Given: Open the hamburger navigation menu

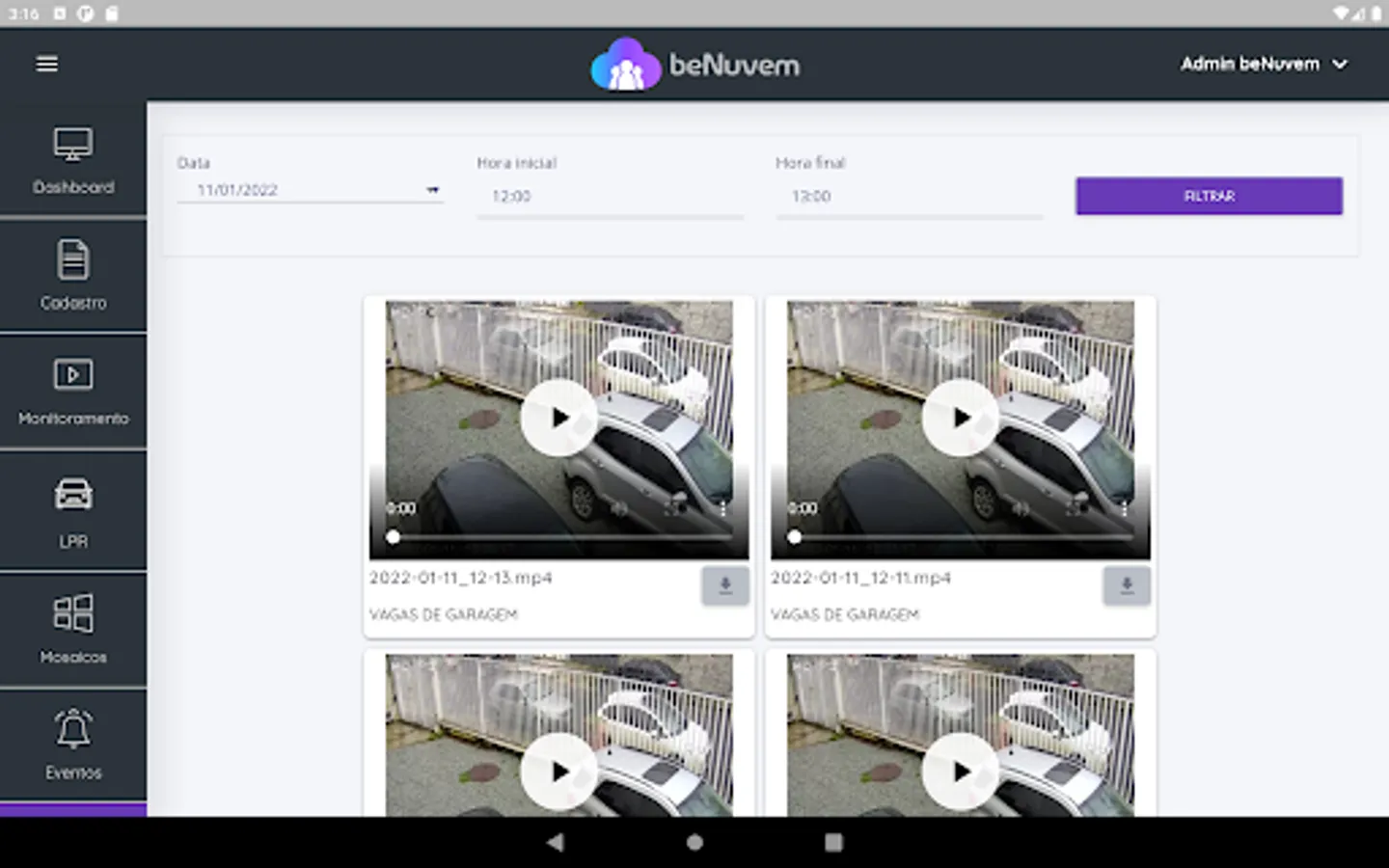Looking at the screenshot, I should point(46,64).
